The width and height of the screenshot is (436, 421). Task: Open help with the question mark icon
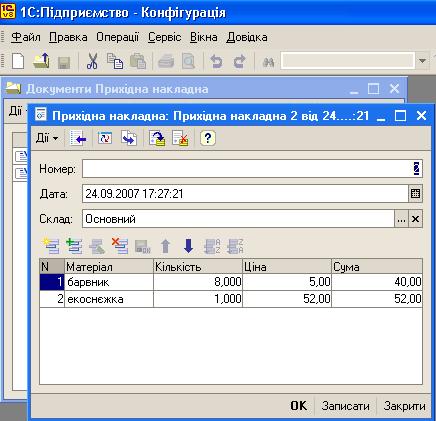pos(208,138)
